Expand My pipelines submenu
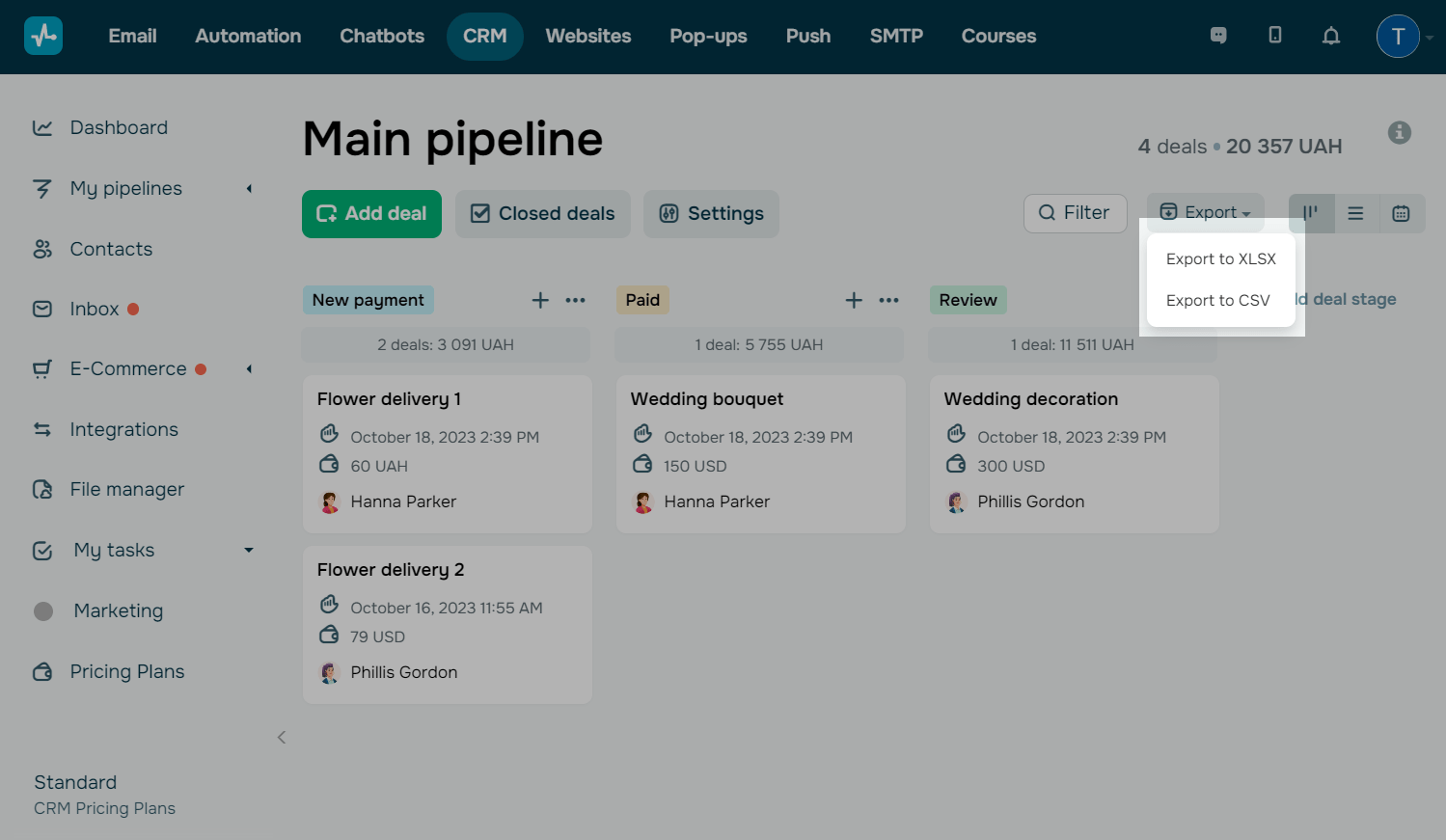The image size is (1446, 840). 249,189
